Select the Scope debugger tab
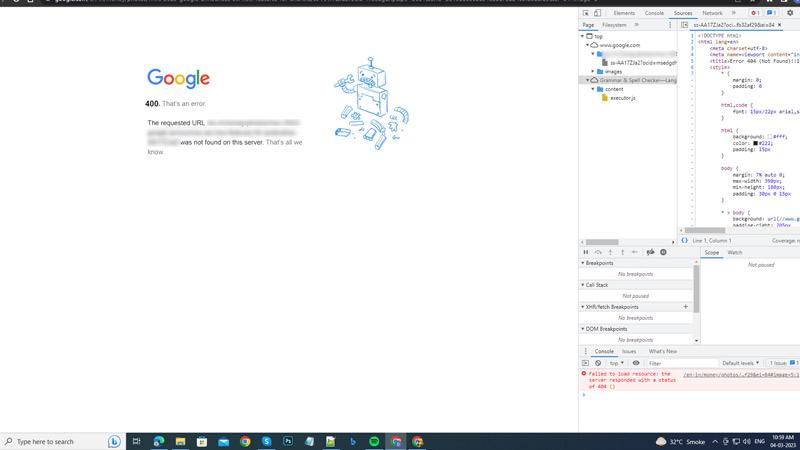 point(711,253)
